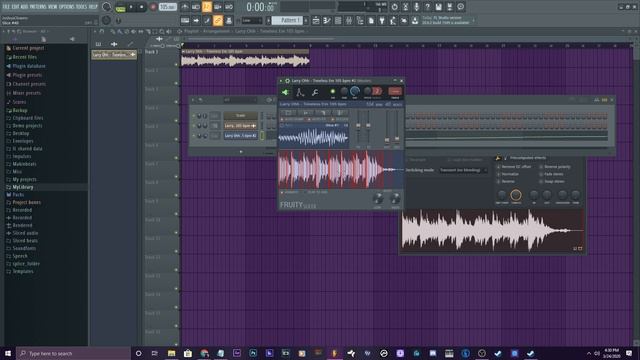The image size is (640, 360).
Task: Open the Declicking mode dropdown
Action: (x=463, y=170)
